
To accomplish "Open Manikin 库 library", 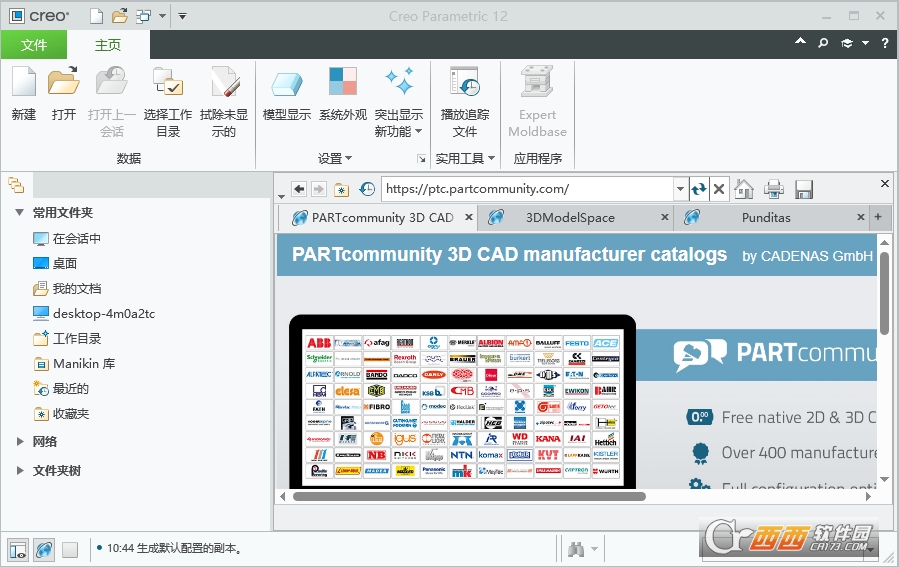I will tap(75, 363).
